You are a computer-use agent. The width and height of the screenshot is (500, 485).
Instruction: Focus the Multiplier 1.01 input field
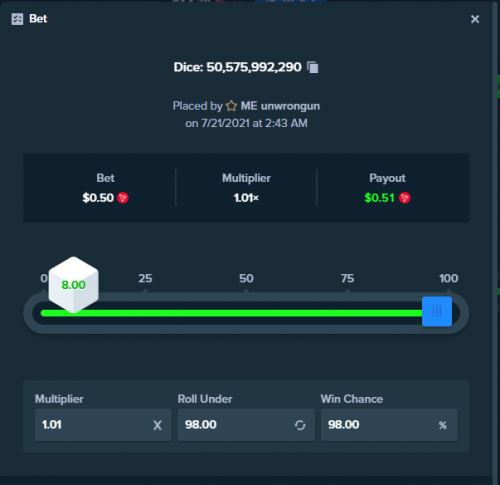(x=103, y=425)
